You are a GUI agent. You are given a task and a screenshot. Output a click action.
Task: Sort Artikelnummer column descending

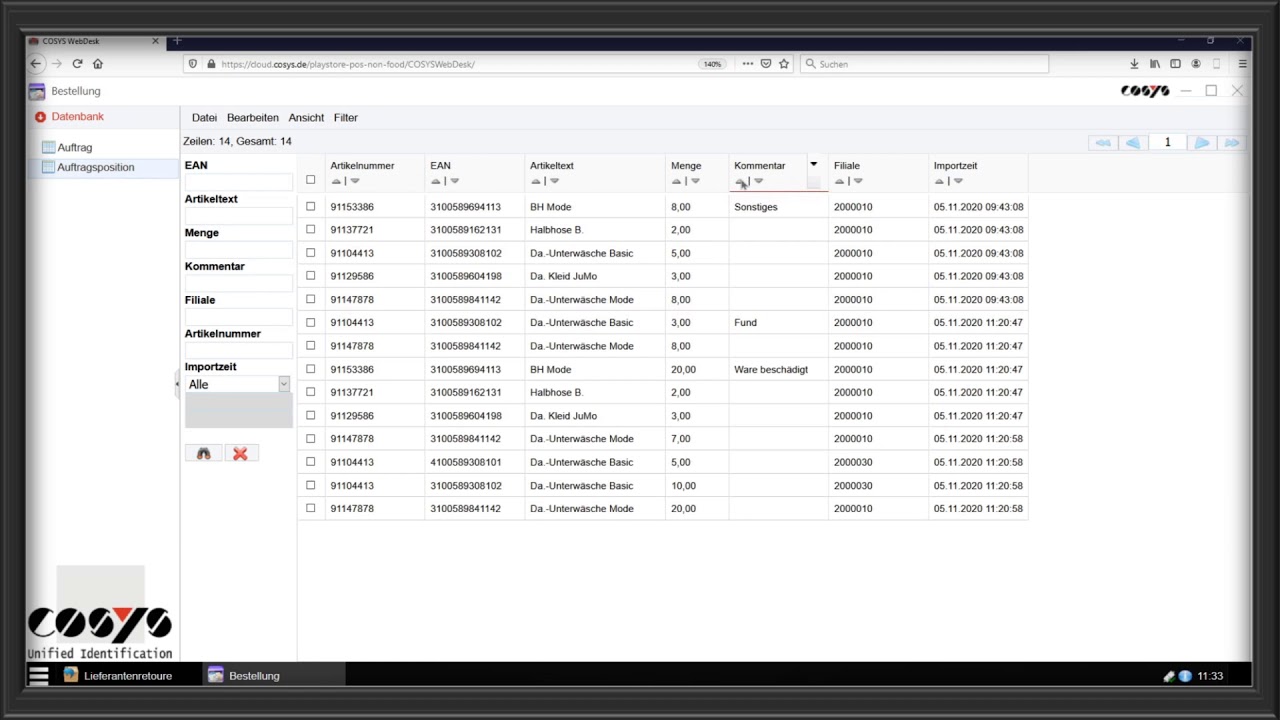(x=355, y=181)
